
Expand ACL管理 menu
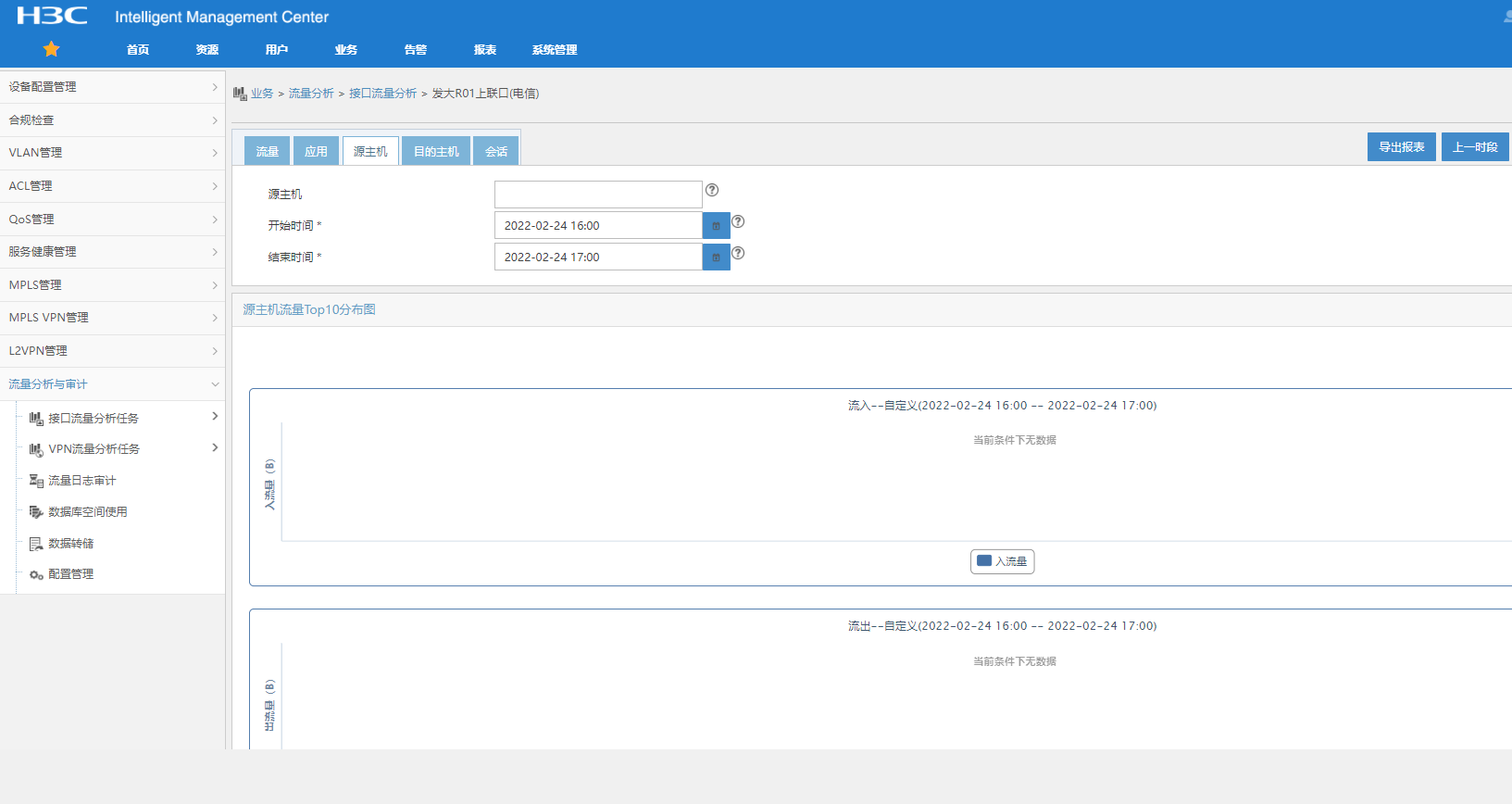click(x=112, y=186)
